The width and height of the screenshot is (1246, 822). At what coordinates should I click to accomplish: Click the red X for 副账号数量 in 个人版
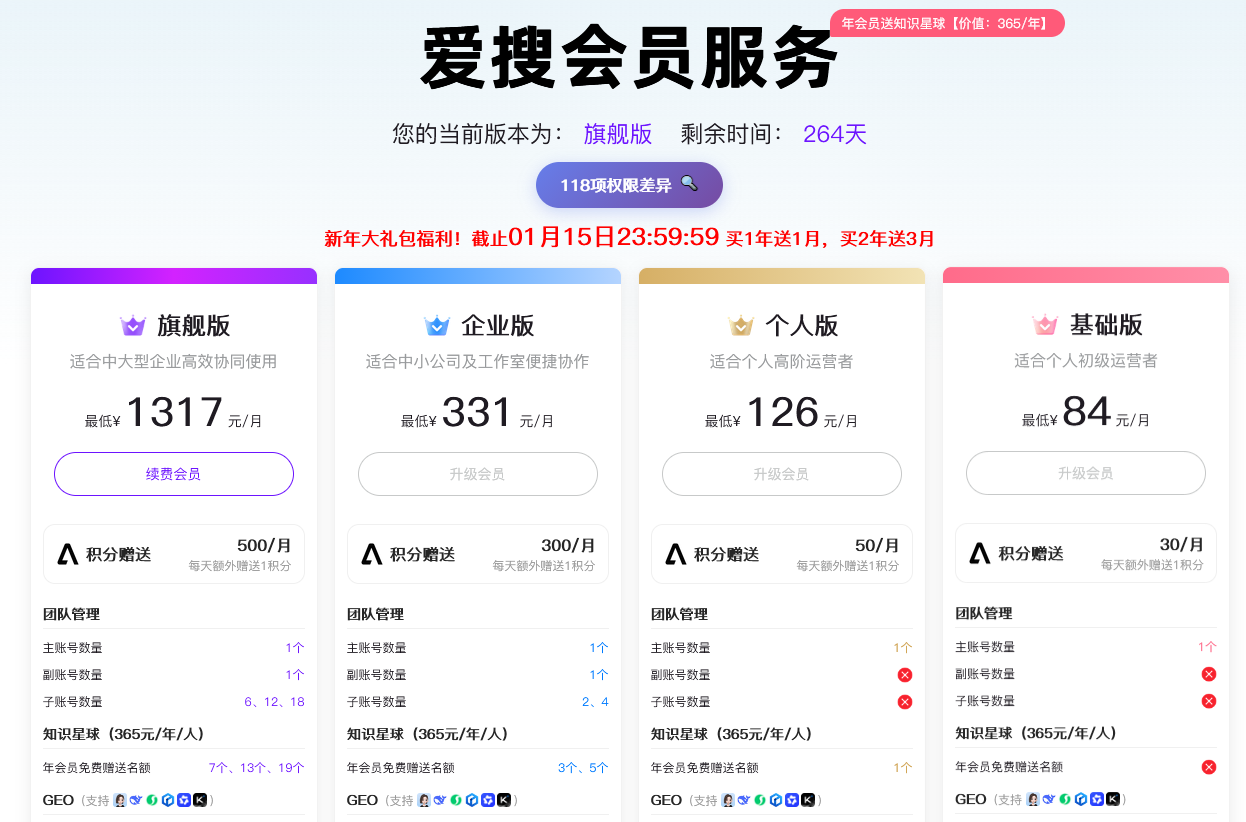pyautogui.click(x=905, y=675)
